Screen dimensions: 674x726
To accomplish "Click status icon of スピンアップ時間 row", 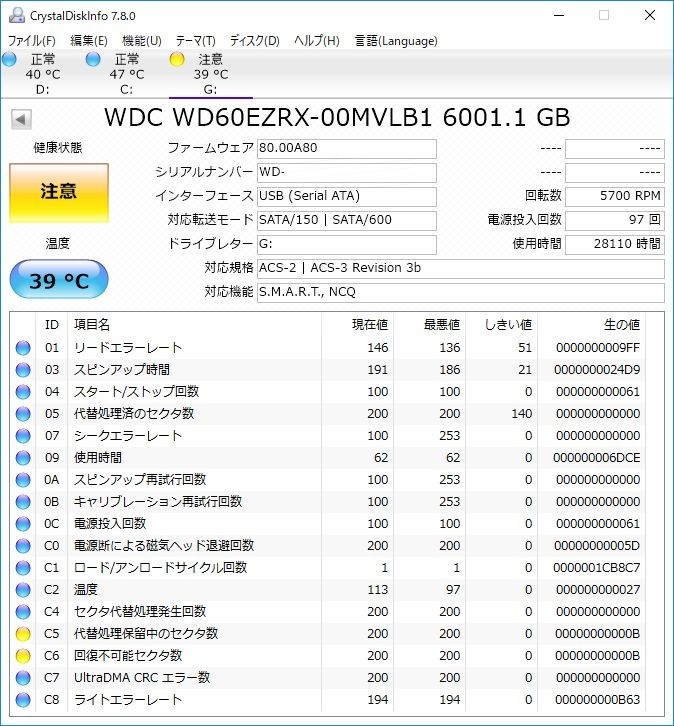I will pos(23,370).
